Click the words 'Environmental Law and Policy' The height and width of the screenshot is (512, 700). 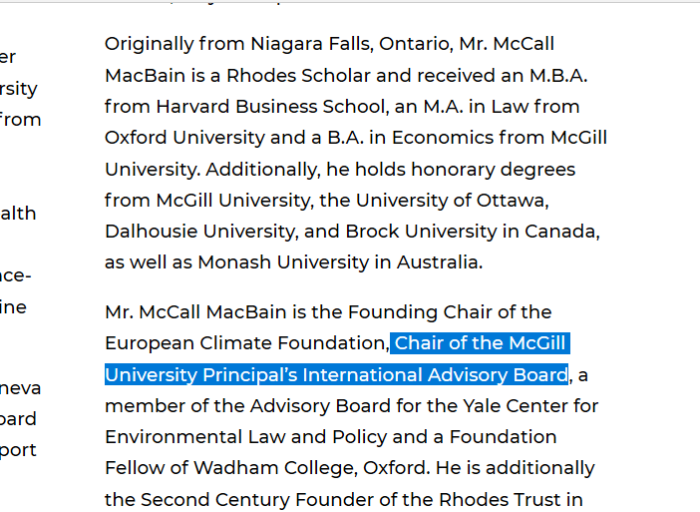coord(246,437)
